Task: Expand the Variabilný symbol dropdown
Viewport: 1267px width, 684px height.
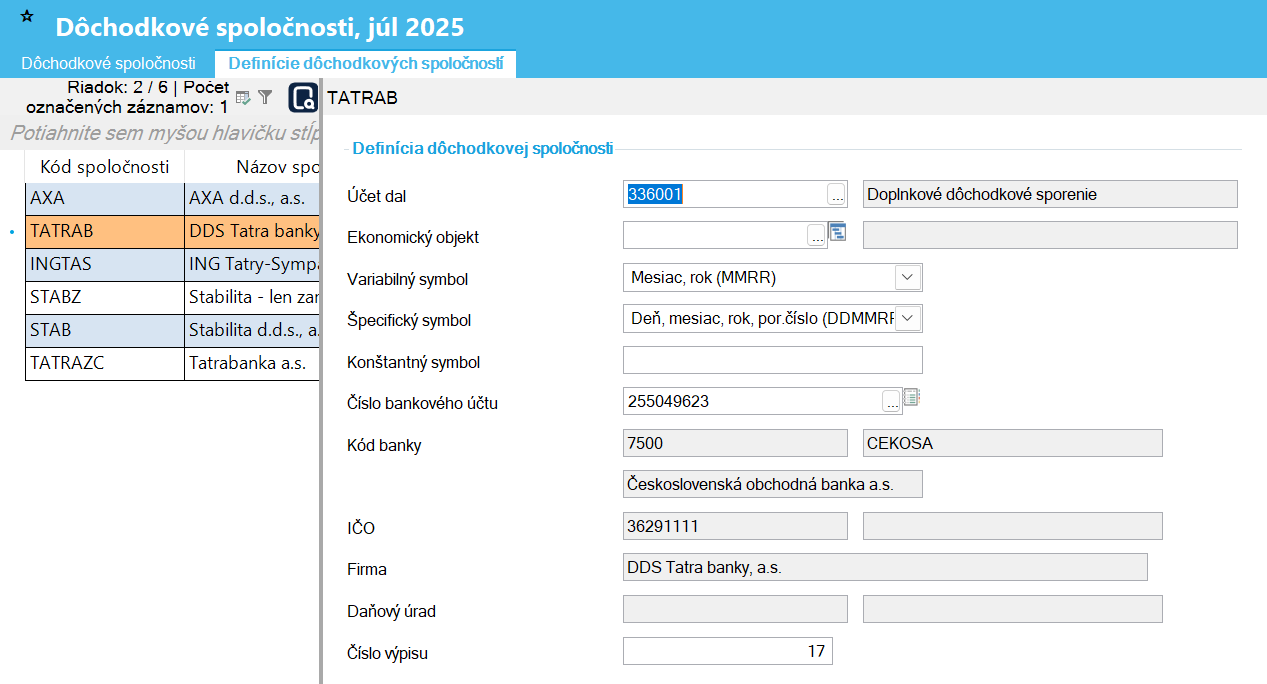Action: click(908, 277)
